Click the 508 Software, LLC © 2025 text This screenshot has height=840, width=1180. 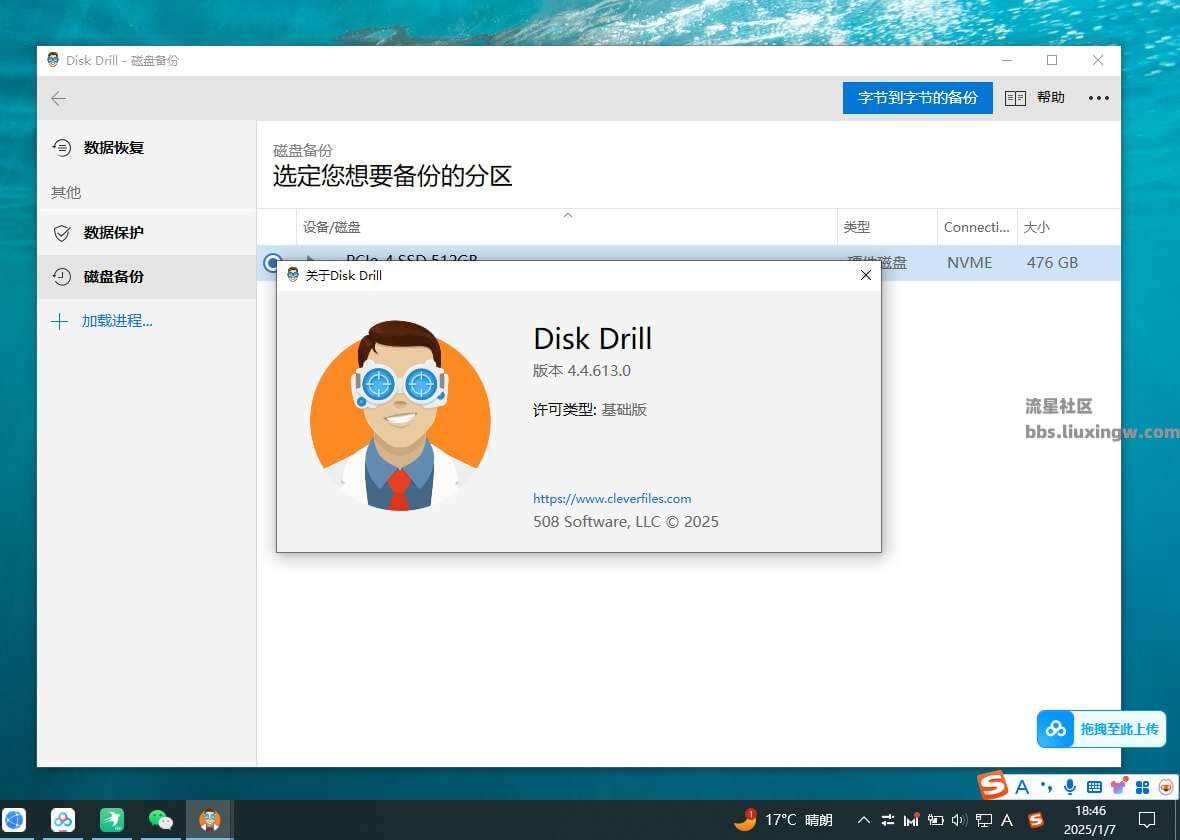tap(625, 522)
